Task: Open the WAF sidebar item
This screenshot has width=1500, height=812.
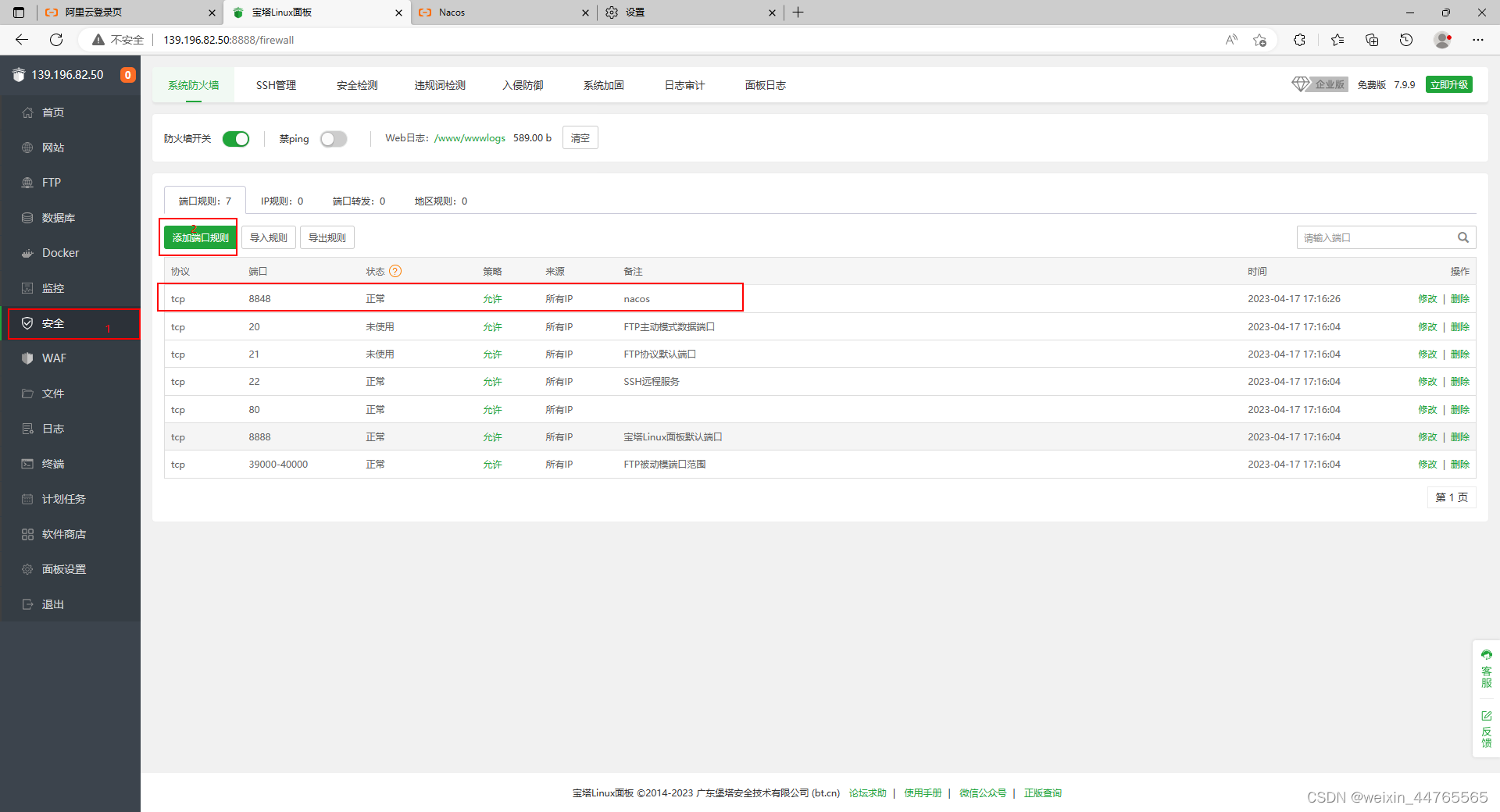Action: coord(70,358)
